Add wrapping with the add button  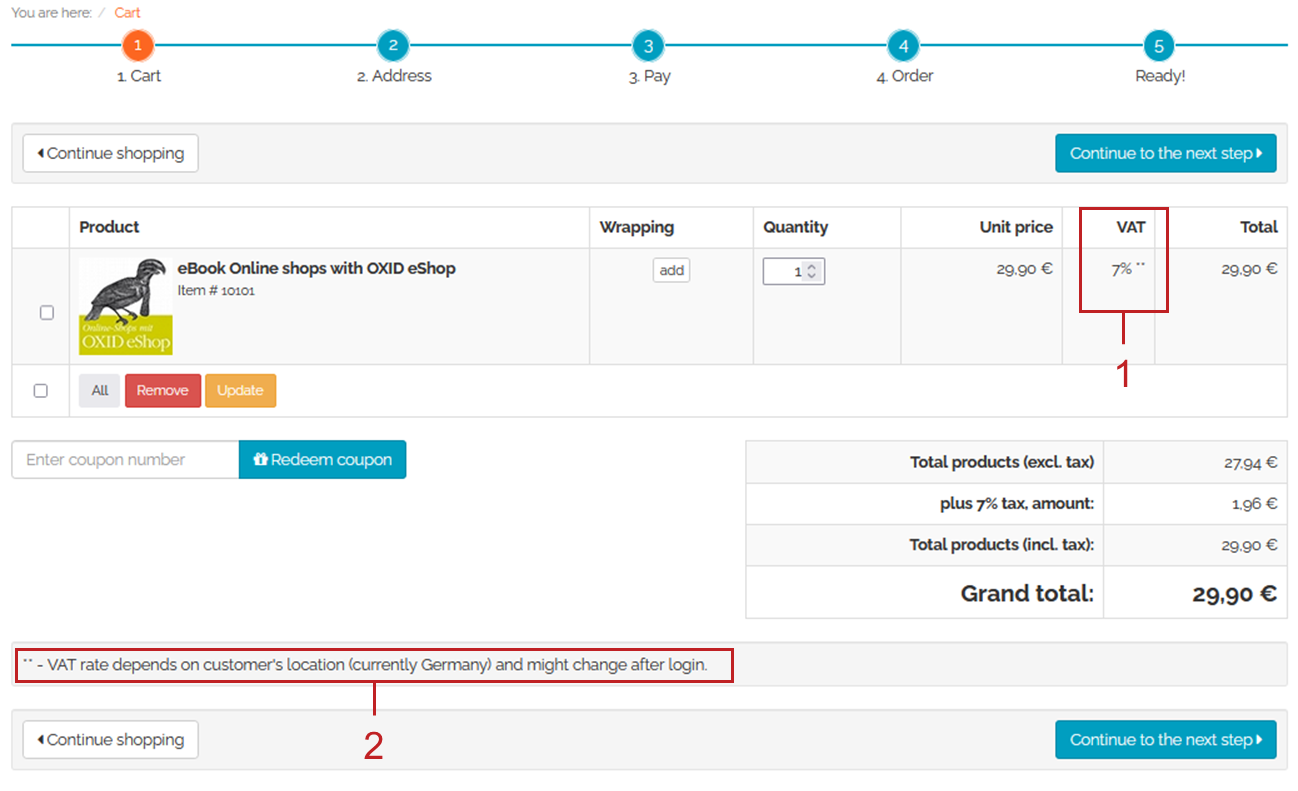pyautogui.click(x=672, y=270)
